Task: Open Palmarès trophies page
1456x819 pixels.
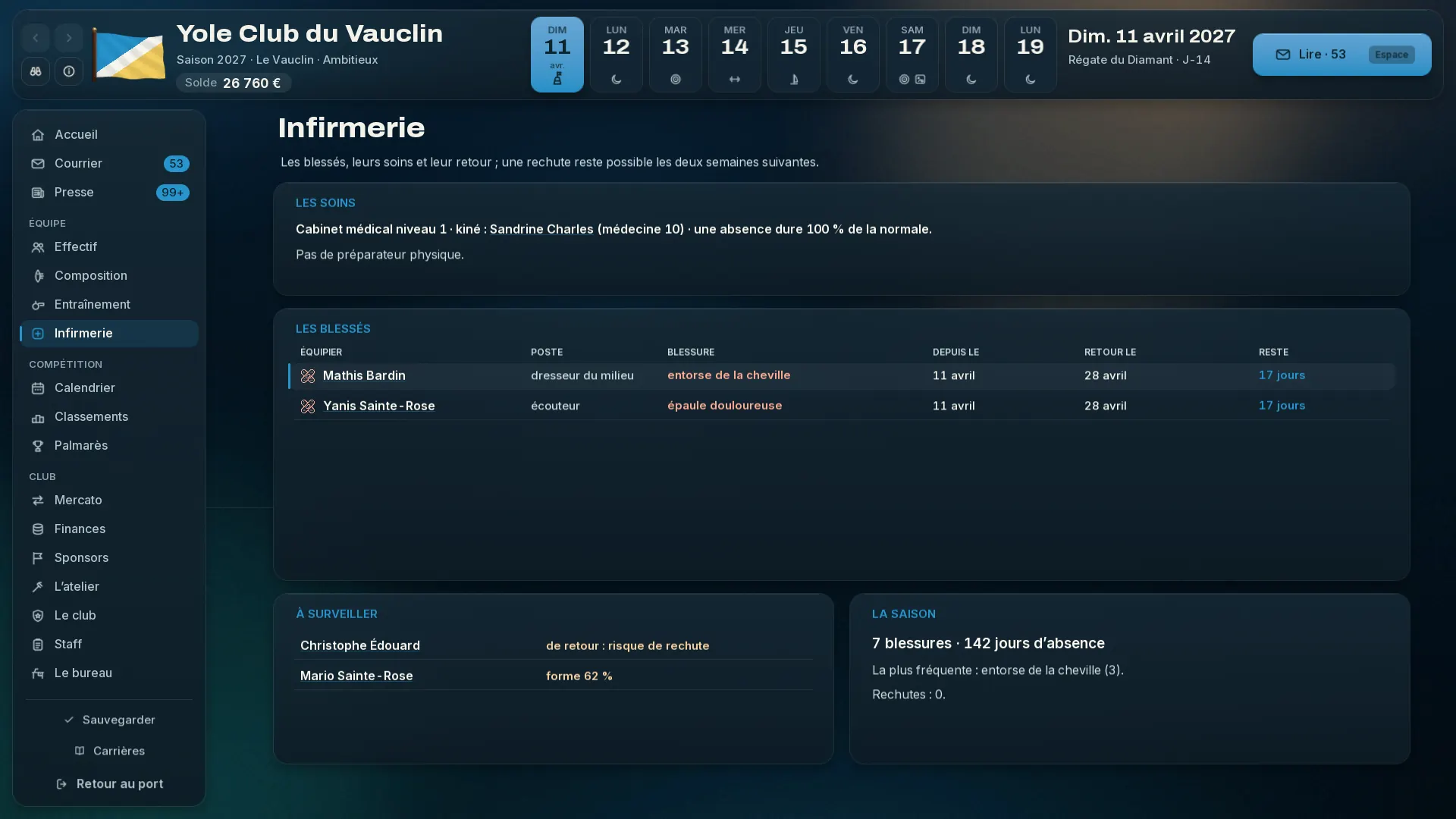Action: tap(109, 446)
